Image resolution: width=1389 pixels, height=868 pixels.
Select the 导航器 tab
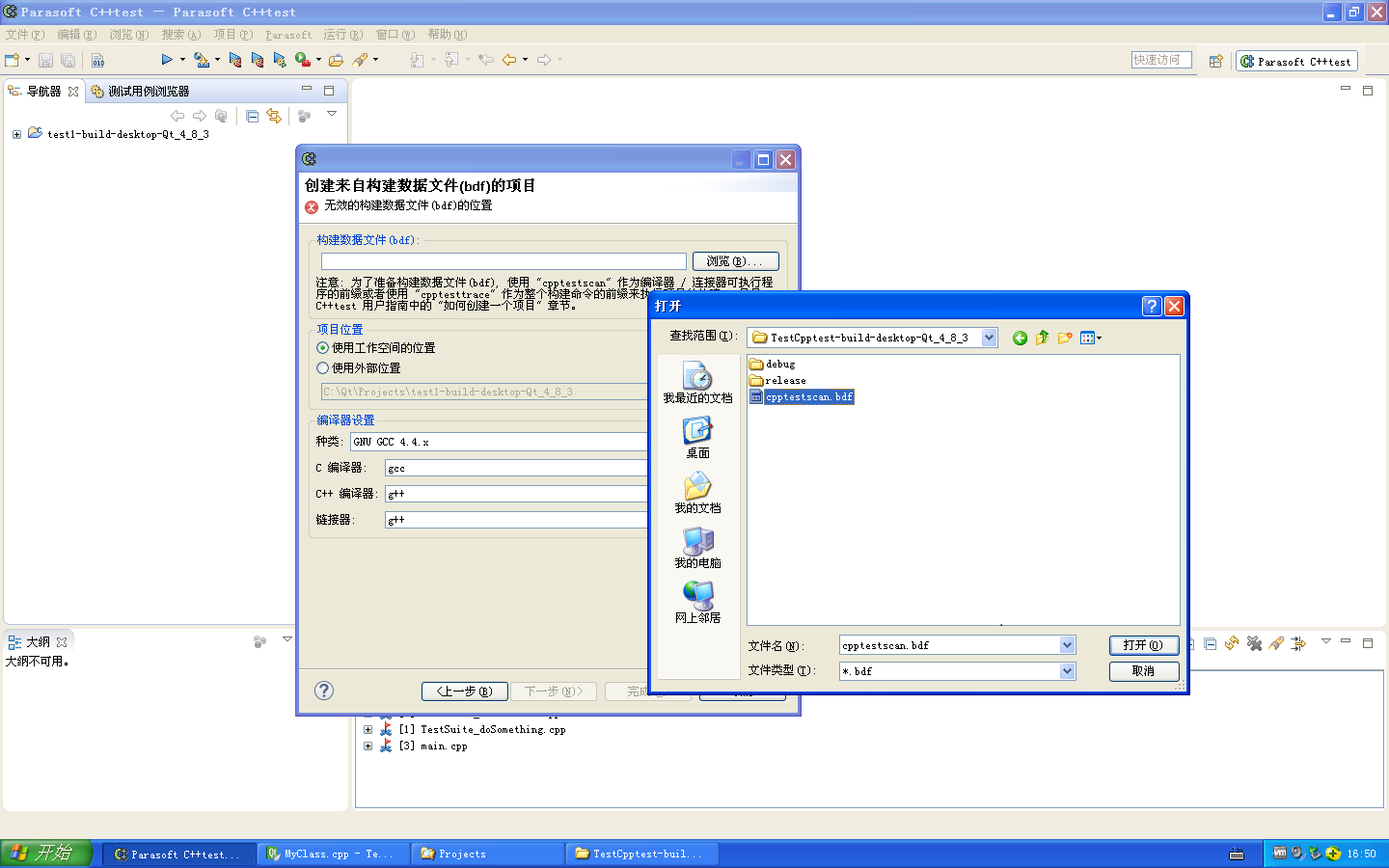(43, 92)
